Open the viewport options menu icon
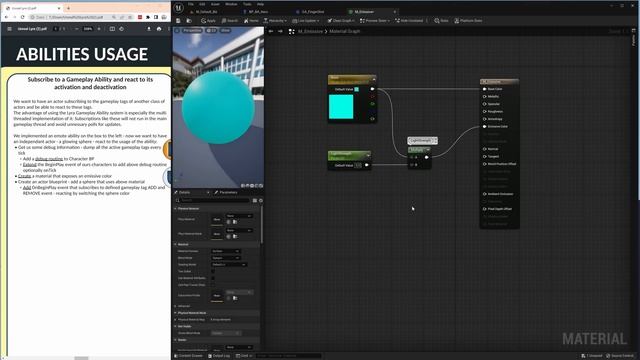This screenshot has width=640, height=360. [177, 31]
